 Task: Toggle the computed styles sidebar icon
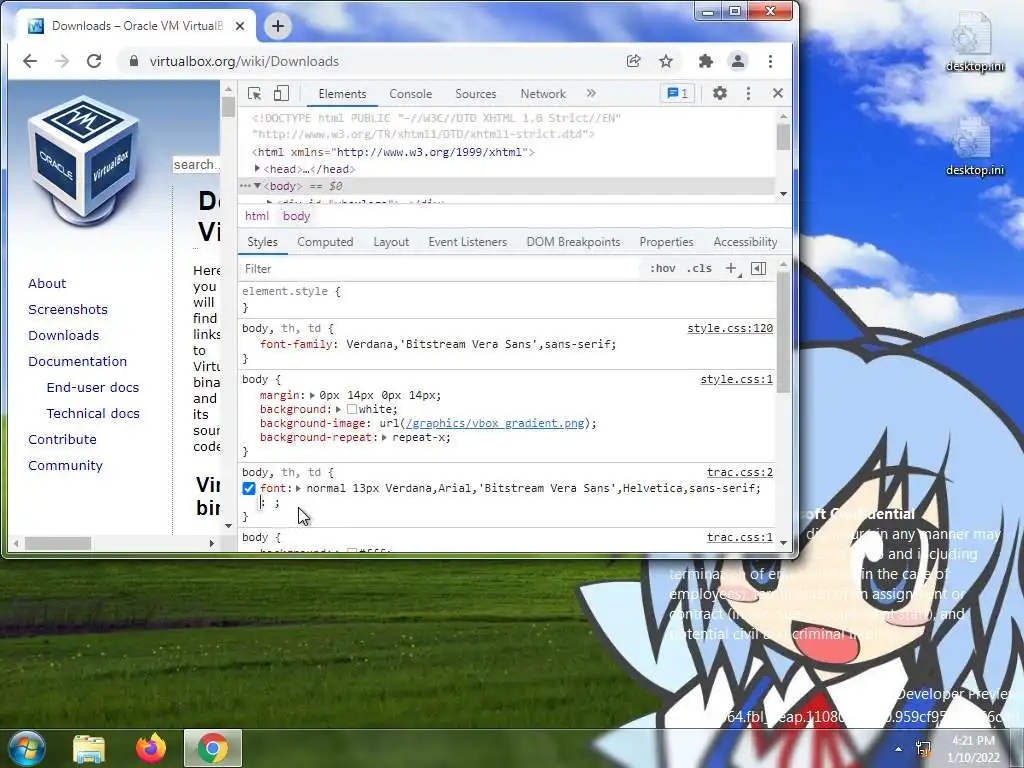click(x=758, y=268)
